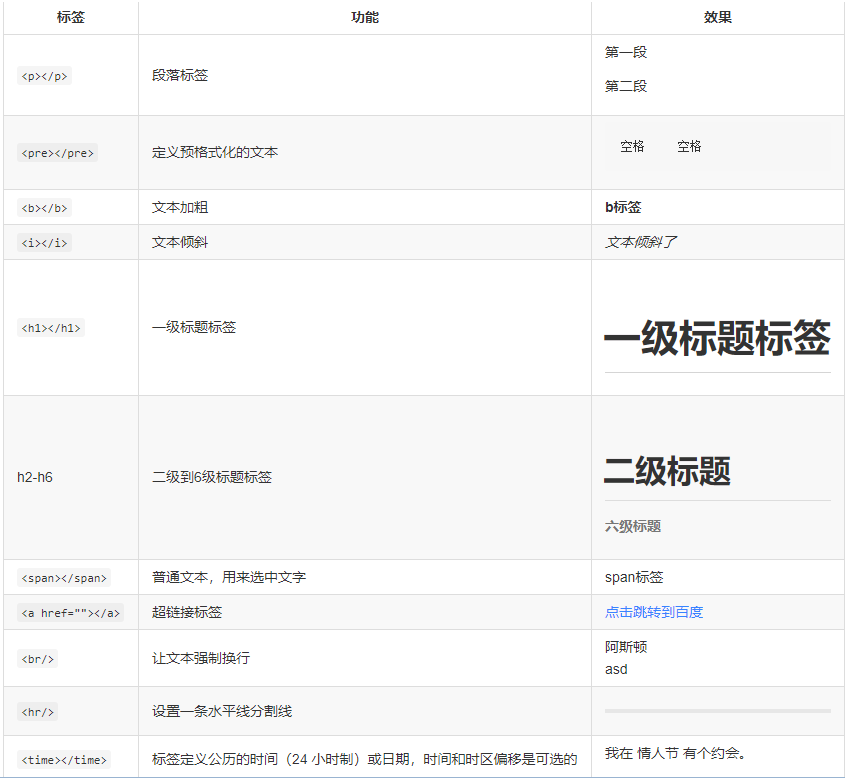Click the 阿斯顿 line-break example

coord(626,647)
